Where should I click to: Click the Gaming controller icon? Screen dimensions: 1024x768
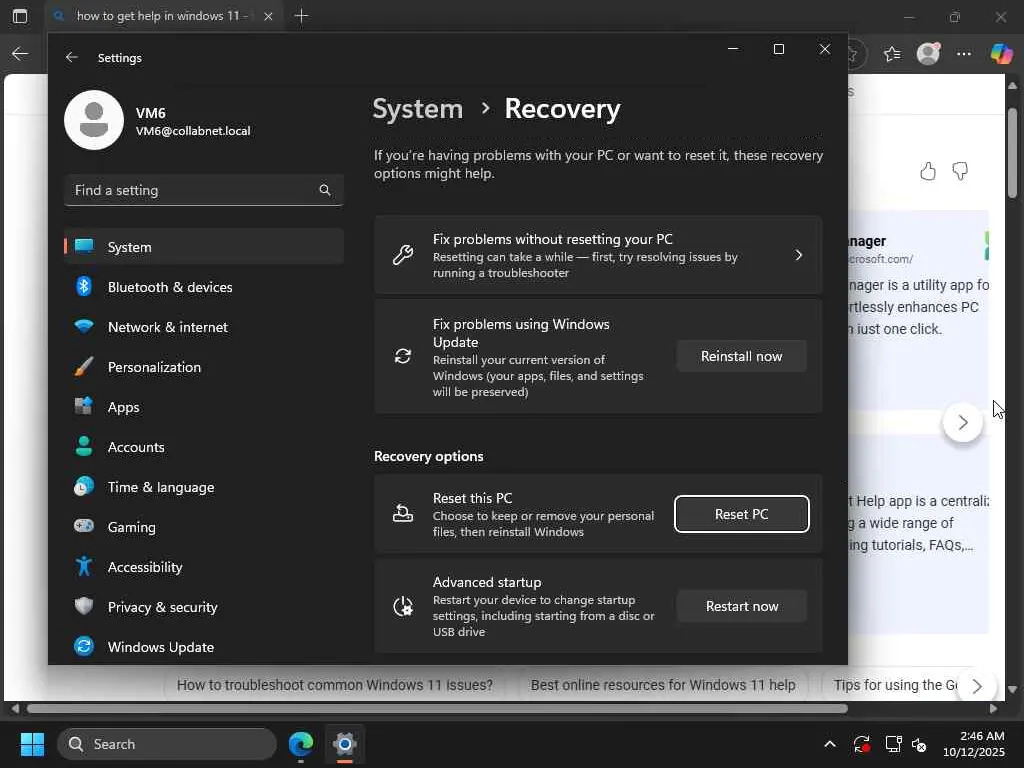(x=84, y=526)
